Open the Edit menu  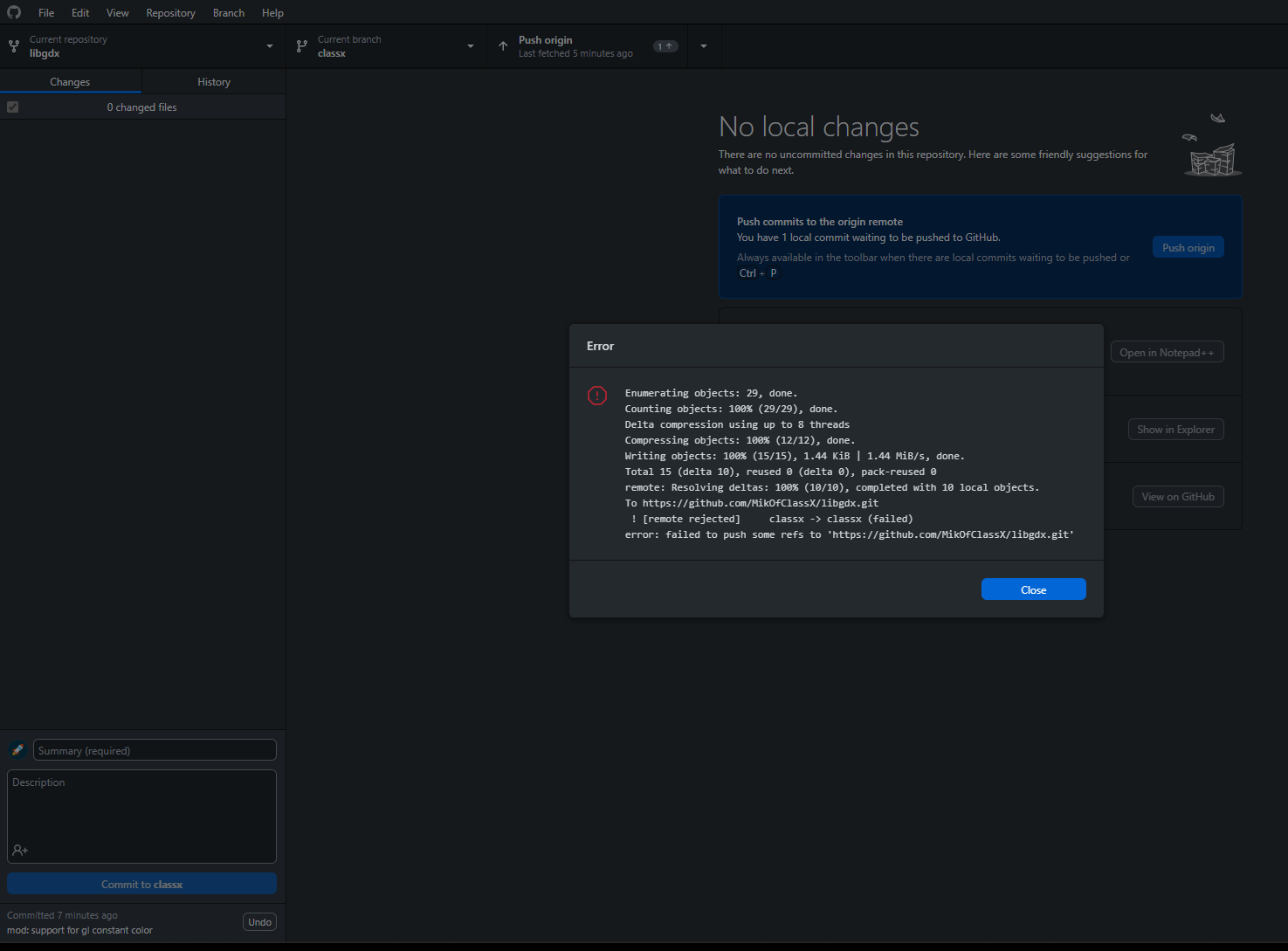coord(80,13)
